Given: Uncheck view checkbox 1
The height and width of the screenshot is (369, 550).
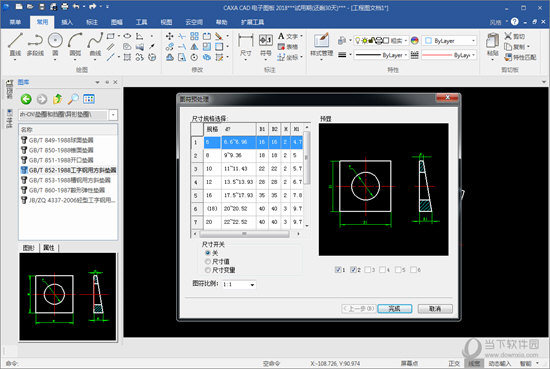Looking at the screenshot, I should [x=338, y=269].
